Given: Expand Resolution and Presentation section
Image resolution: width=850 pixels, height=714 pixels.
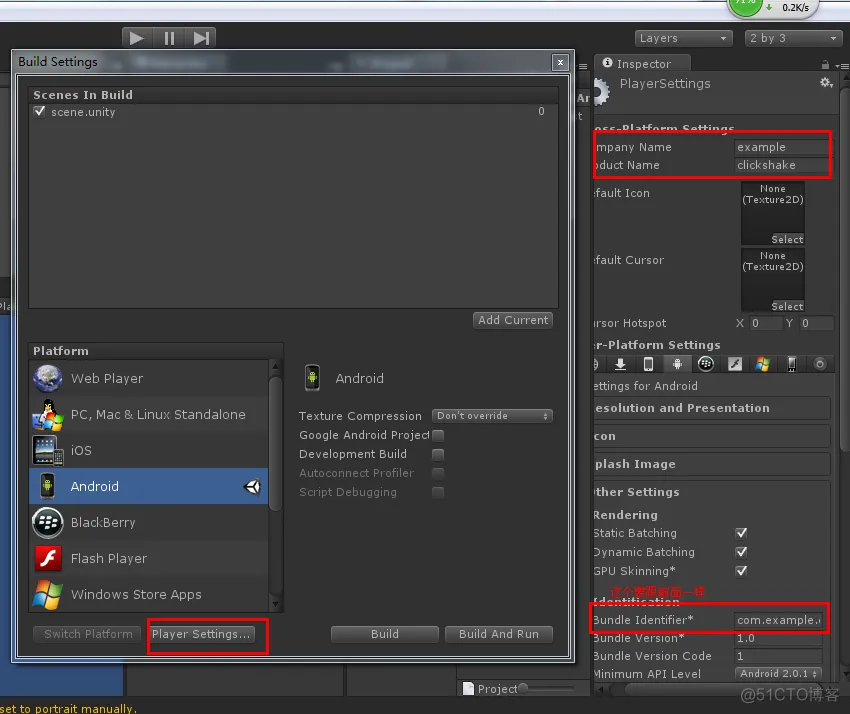Looking at the screenshot, I should point(712,408).
